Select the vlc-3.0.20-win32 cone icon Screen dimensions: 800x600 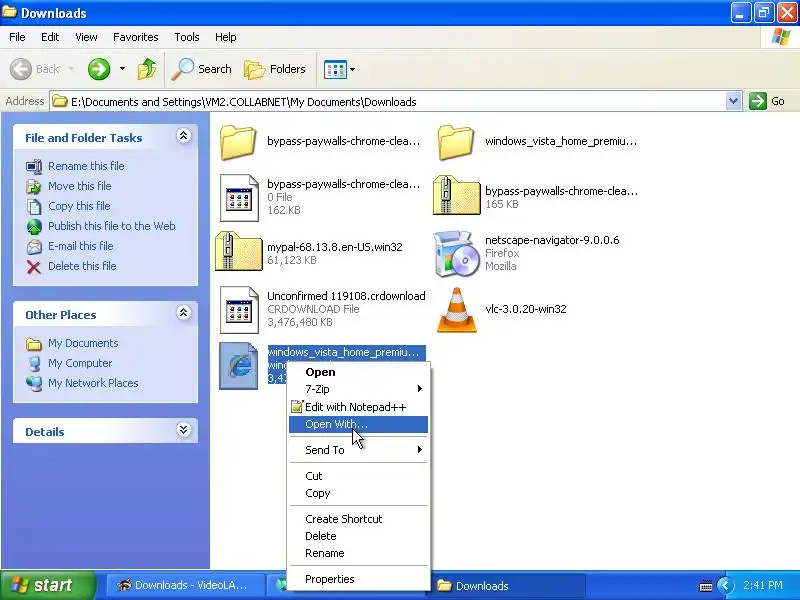point(457,310)
